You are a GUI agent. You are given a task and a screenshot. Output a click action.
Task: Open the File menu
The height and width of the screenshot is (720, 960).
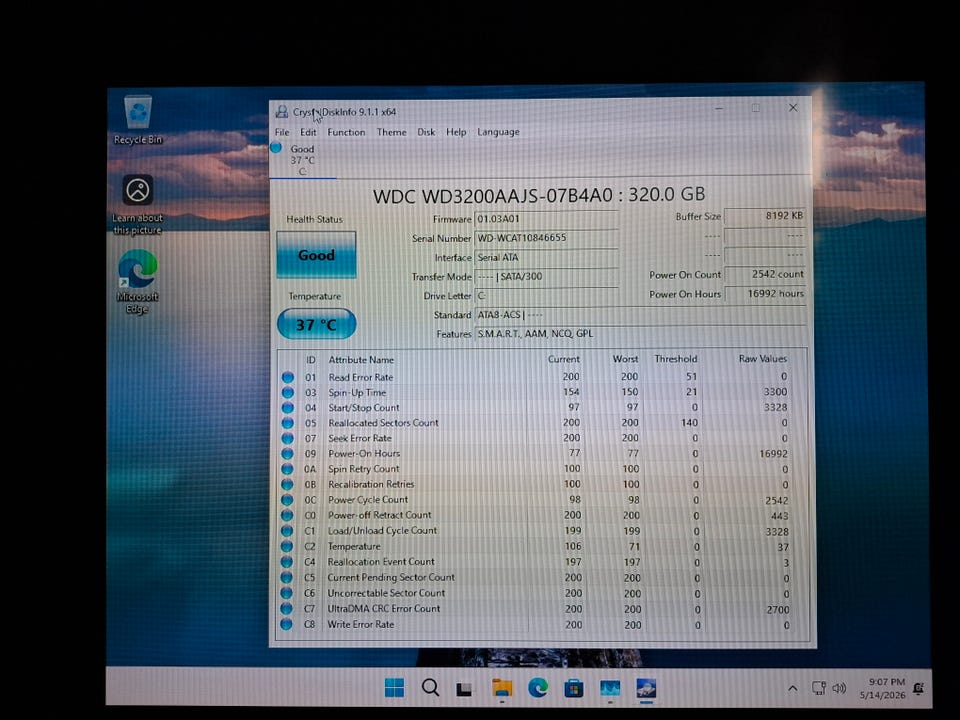point(282,132)
